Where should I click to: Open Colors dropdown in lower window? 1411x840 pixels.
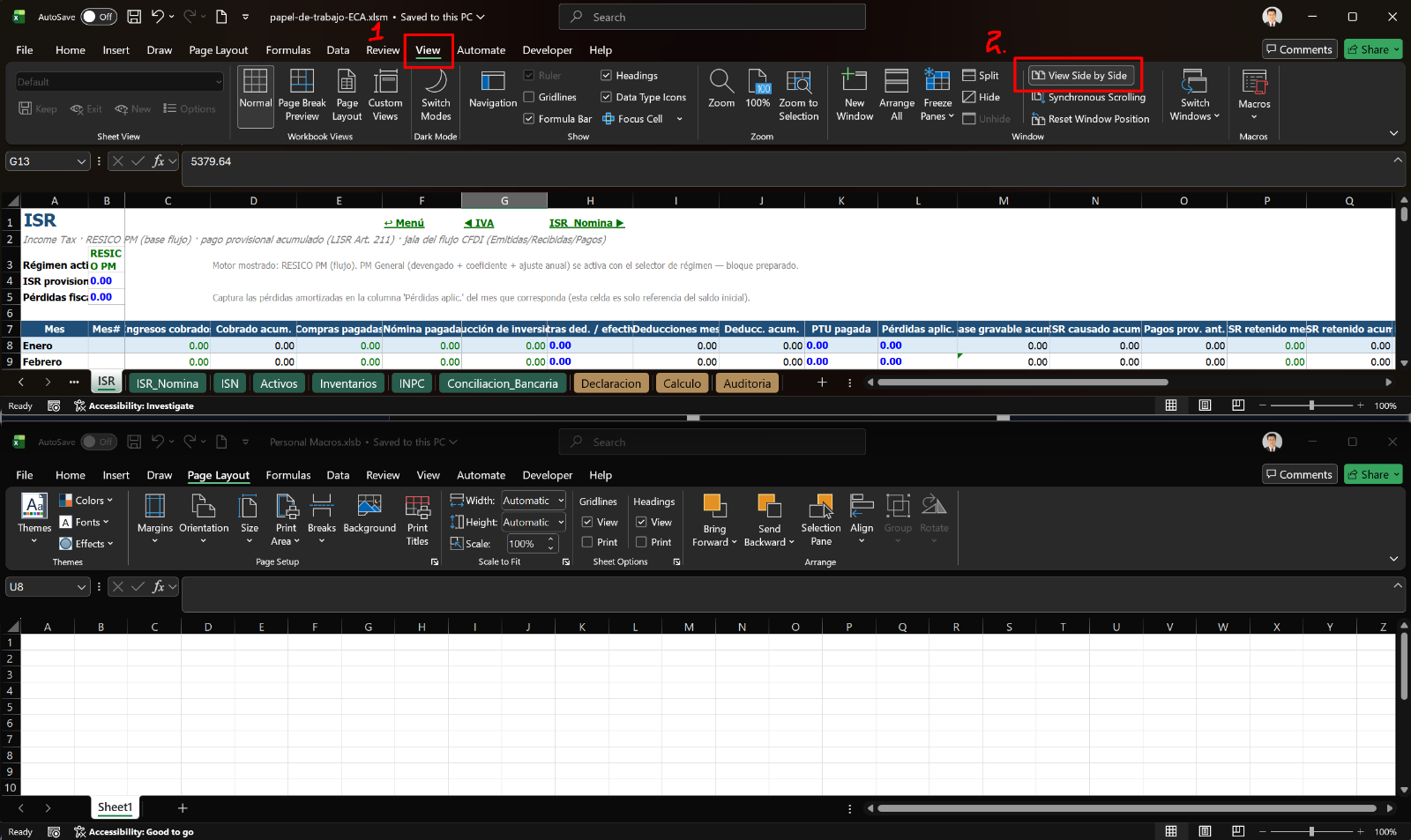click(x=86, y=501)
